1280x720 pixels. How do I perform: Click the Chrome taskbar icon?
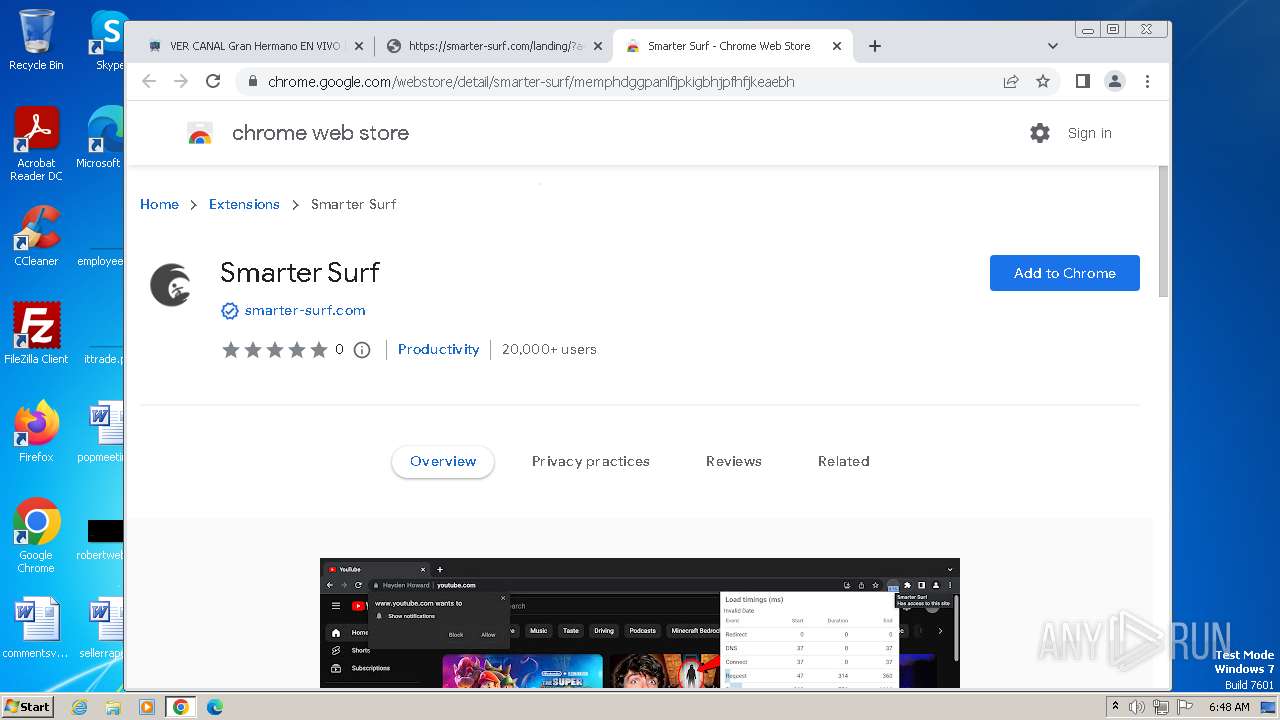[181, 707]
